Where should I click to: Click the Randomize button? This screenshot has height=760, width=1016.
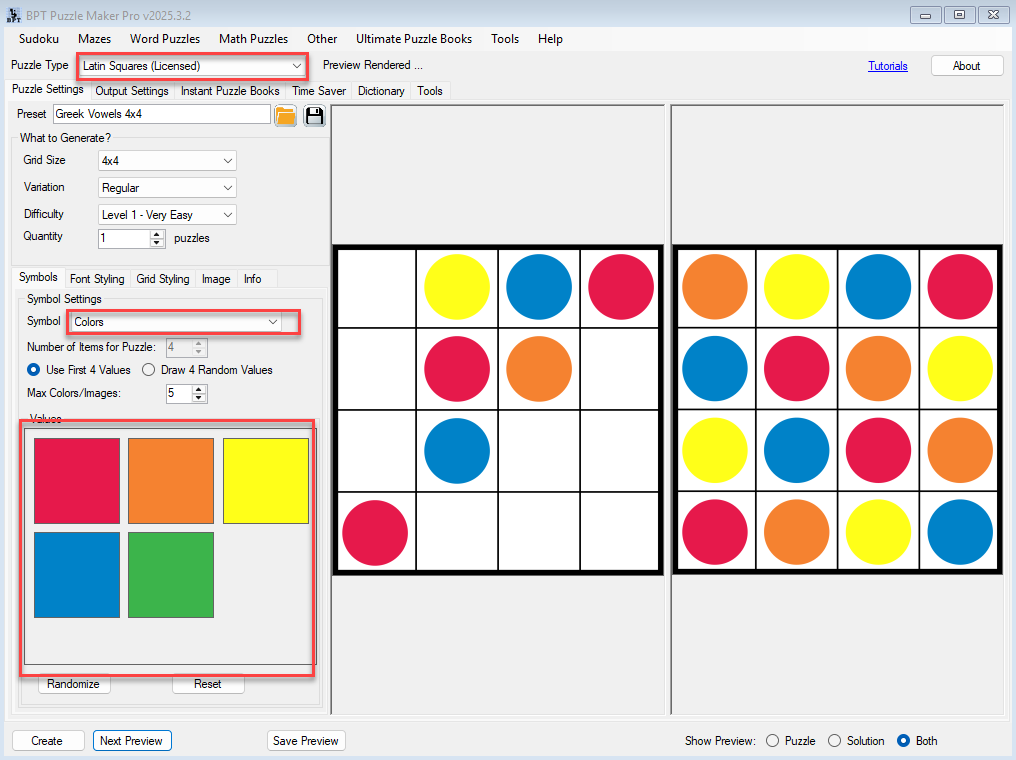tap(74, 684)
